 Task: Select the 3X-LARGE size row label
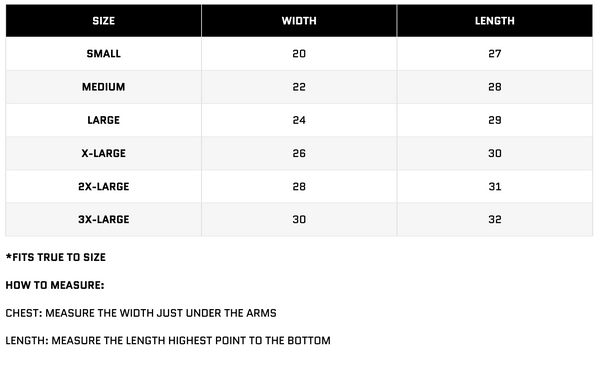tap(104, 219)
